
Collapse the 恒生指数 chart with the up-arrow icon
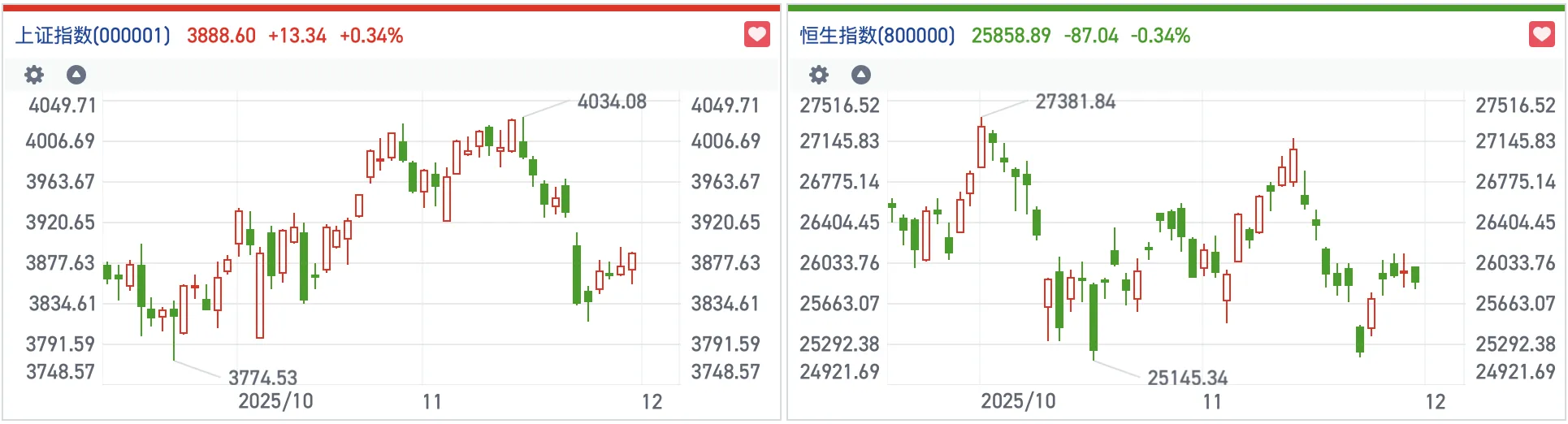coord(861,76)
